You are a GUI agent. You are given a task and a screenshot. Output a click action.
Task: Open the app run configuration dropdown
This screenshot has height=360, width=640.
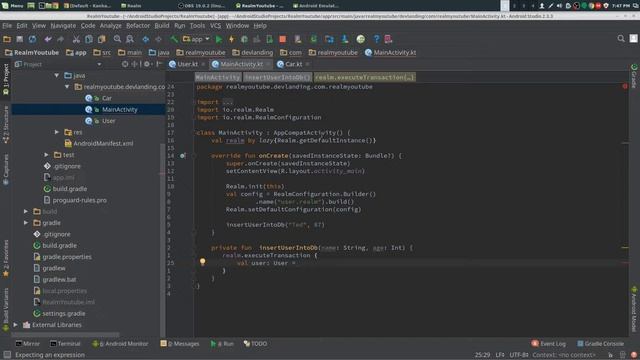pyautogui.click(x=197, y=39)
